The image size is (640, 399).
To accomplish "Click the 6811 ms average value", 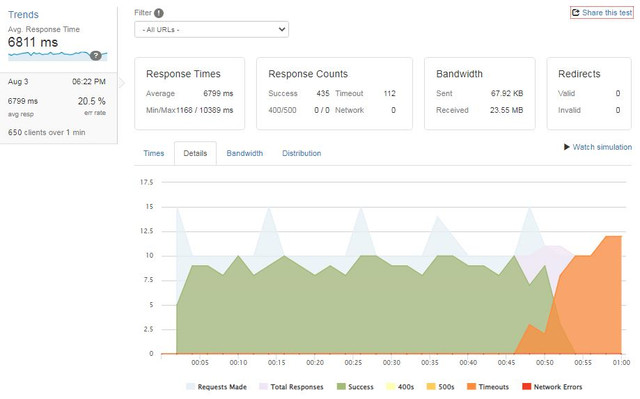I will tap(33, 42).
